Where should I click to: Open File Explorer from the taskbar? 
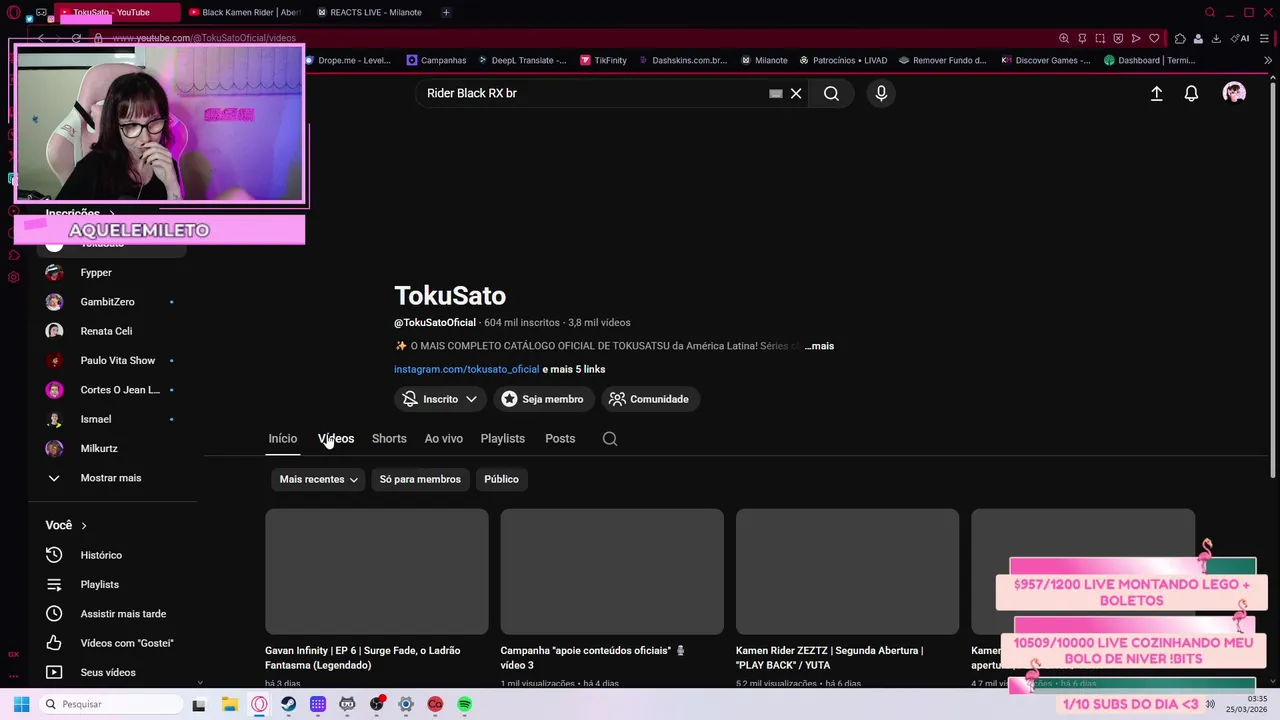point(229,704)
